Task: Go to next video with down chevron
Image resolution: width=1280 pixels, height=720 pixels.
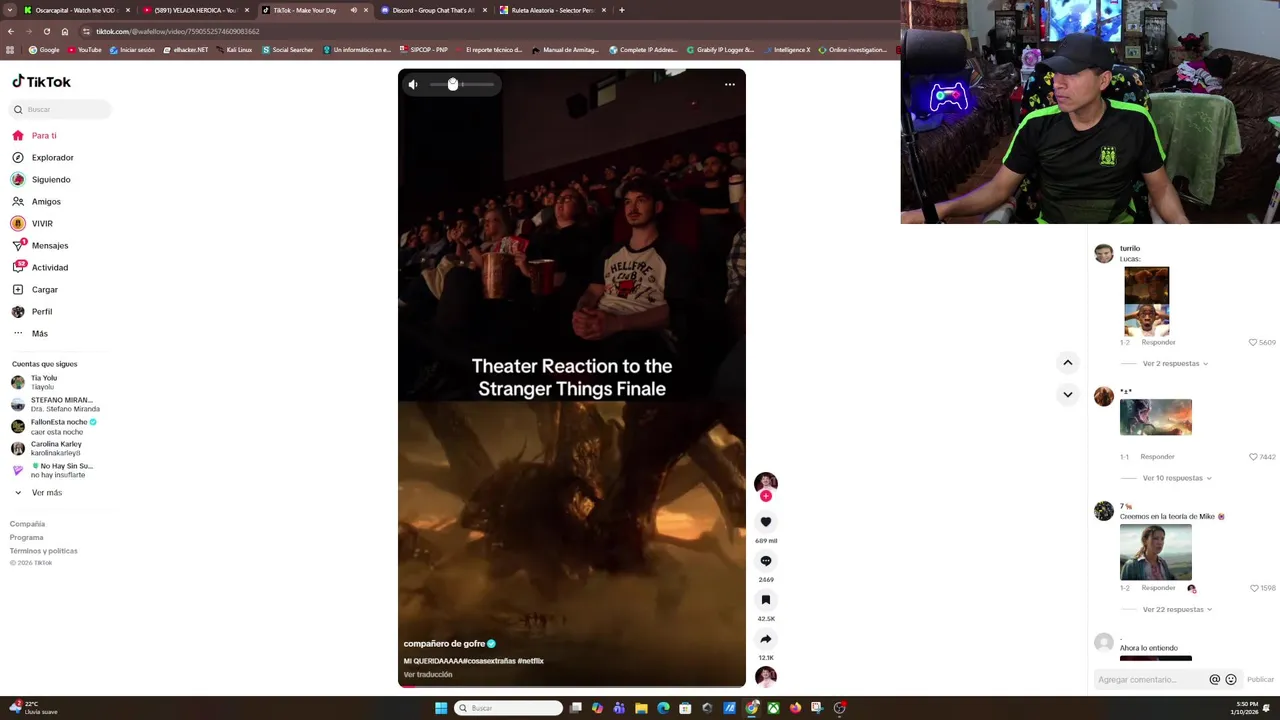Action: (1068, 395)
